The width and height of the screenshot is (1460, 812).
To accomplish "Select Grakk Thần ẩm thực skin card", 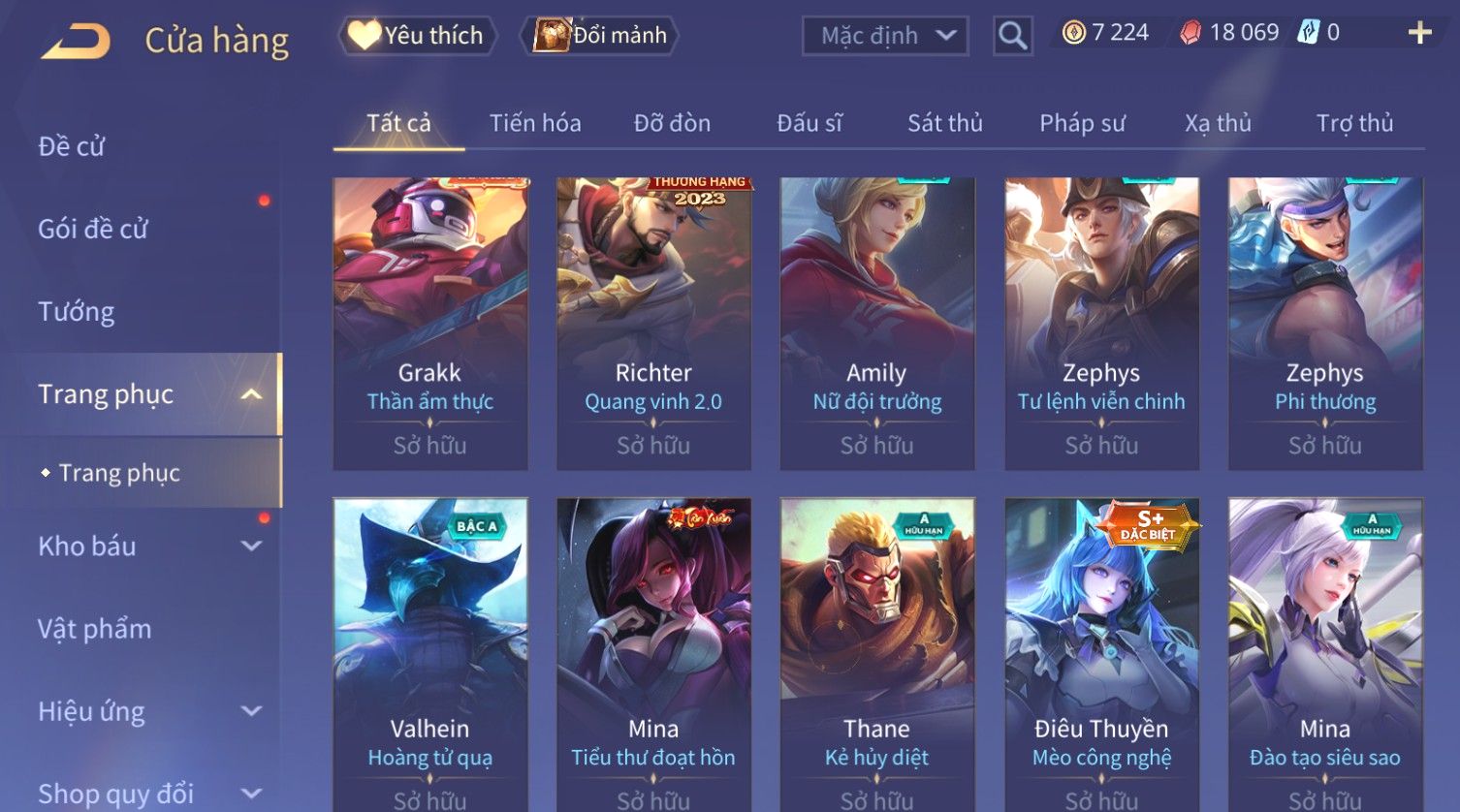I will pyautogui.click(x=430, y=324).
